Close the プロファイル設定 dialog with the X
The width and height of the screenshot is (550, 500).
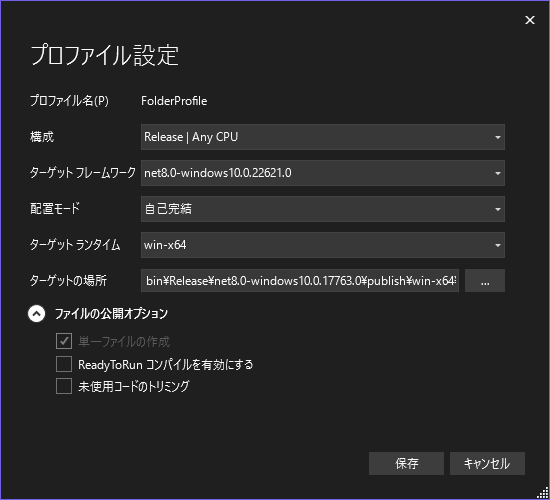530,20
